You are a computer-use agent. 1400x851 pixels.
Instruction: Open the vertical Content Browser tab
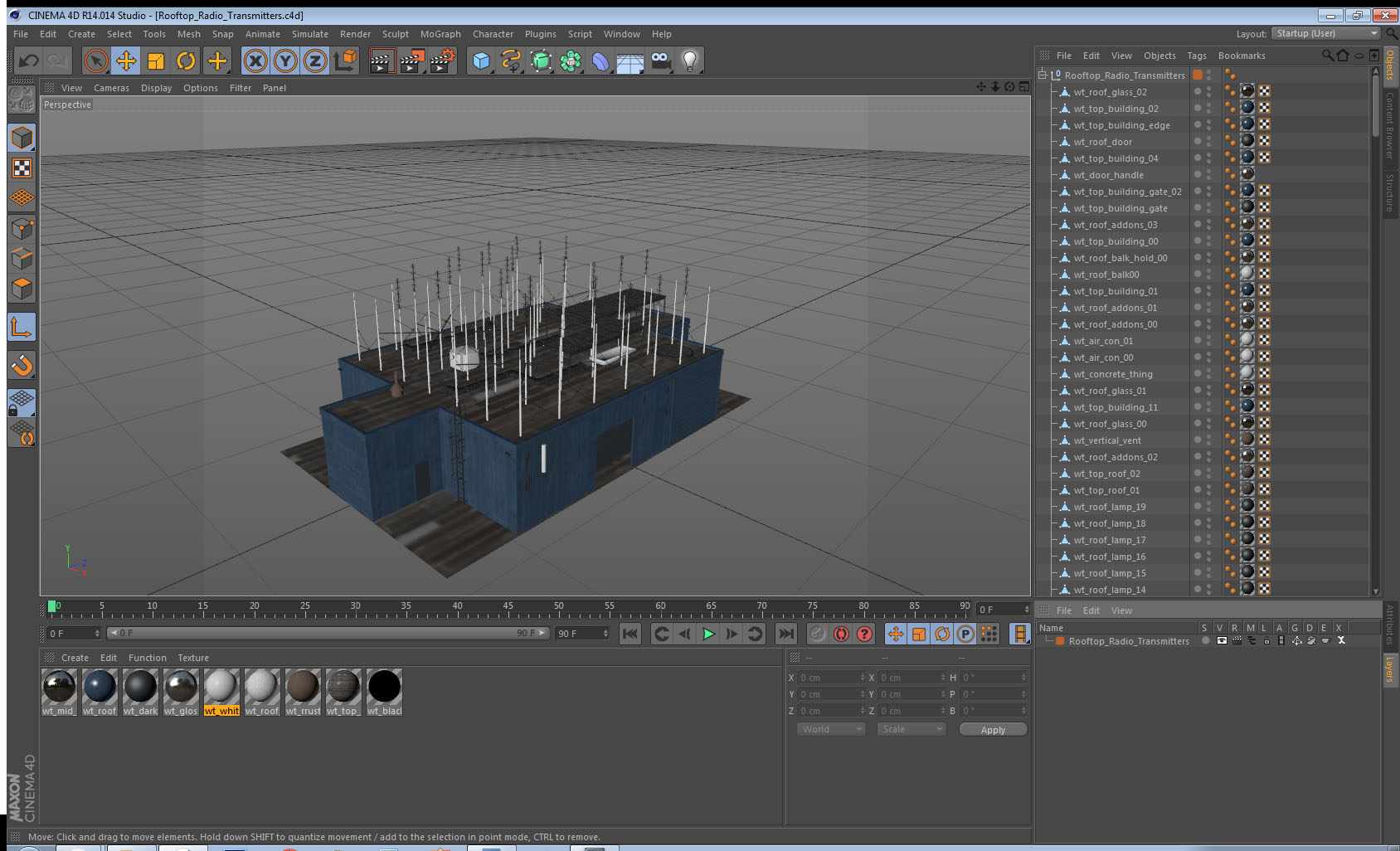[x=1390, y=124]
